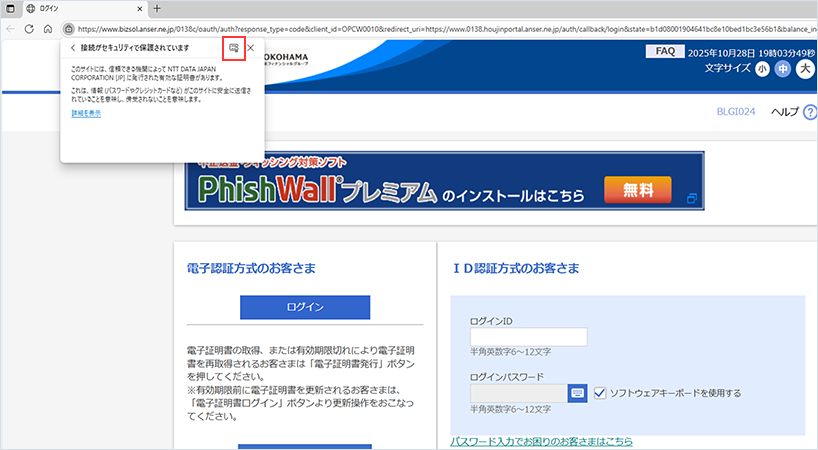
Task: Open the software keyboard icon button
Action: (578, 393)
